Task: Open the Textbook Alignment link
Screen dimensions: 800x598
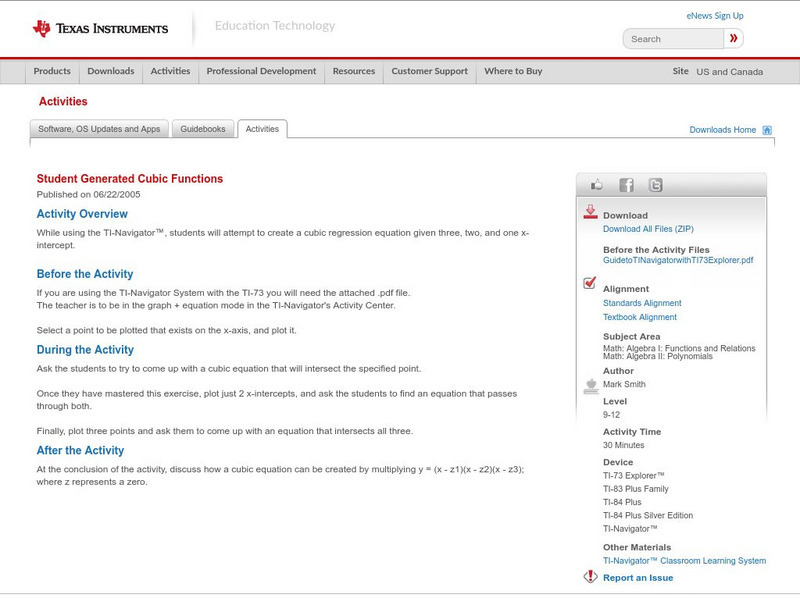Action: point(640,317)
